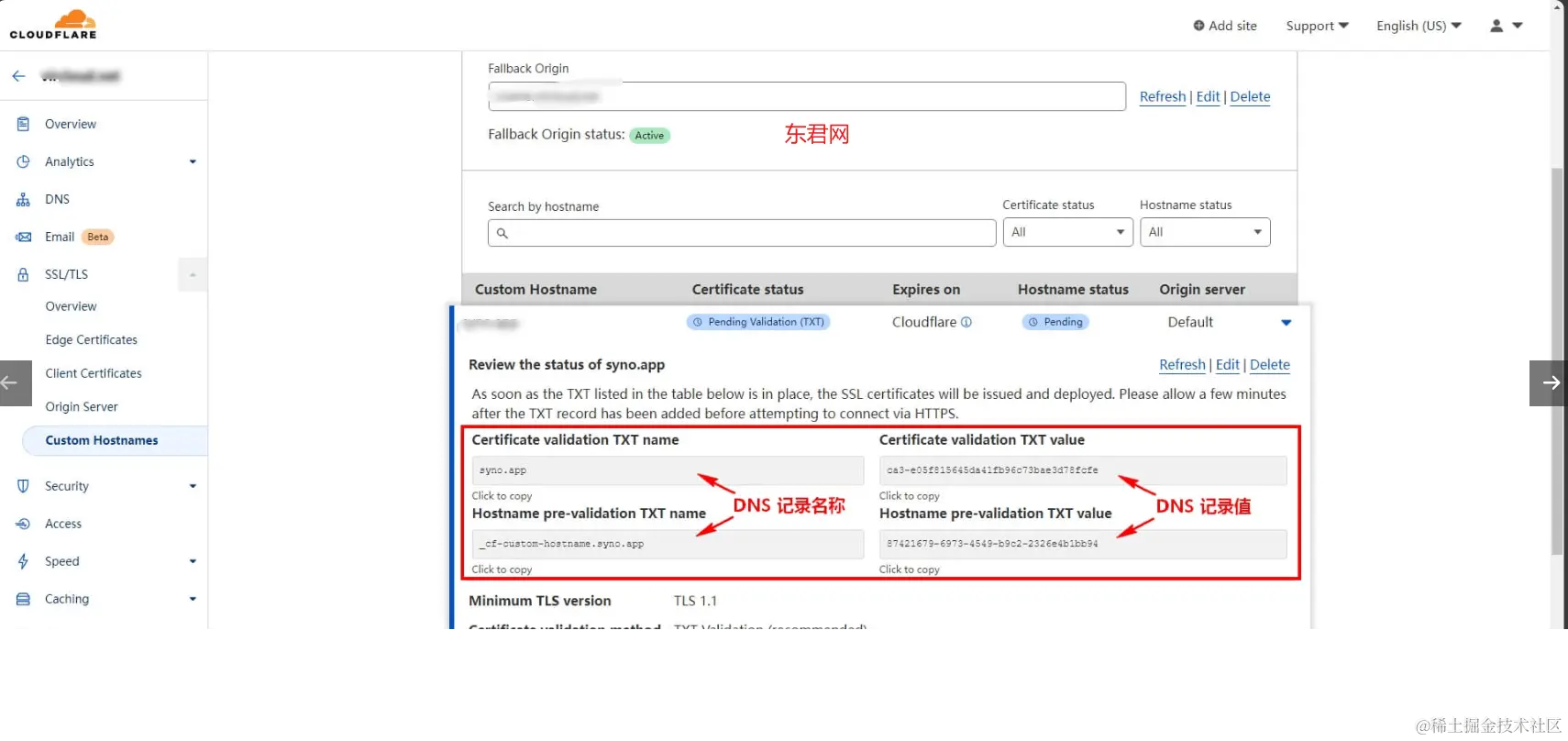This screenshot has height=741, width=1568.
Task: Click the Access icon in sidebar
Action: coord(23,524)
